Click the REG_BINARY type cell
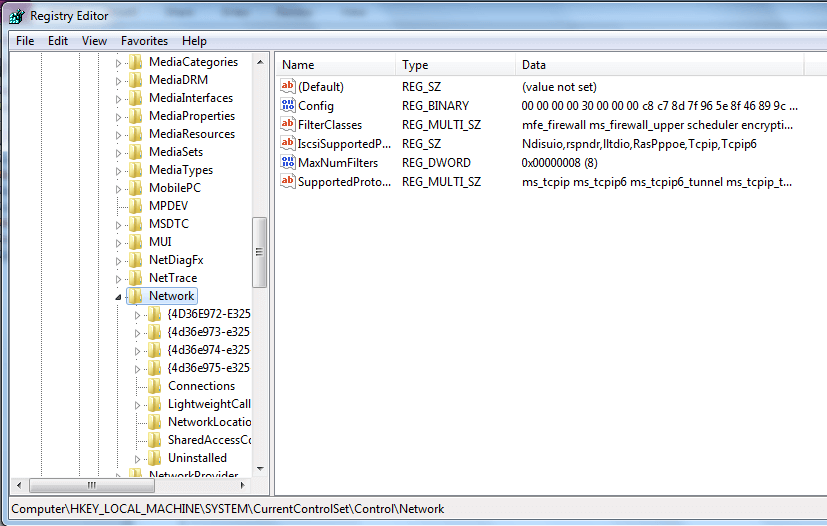827x526 pixels. (435, 106)
